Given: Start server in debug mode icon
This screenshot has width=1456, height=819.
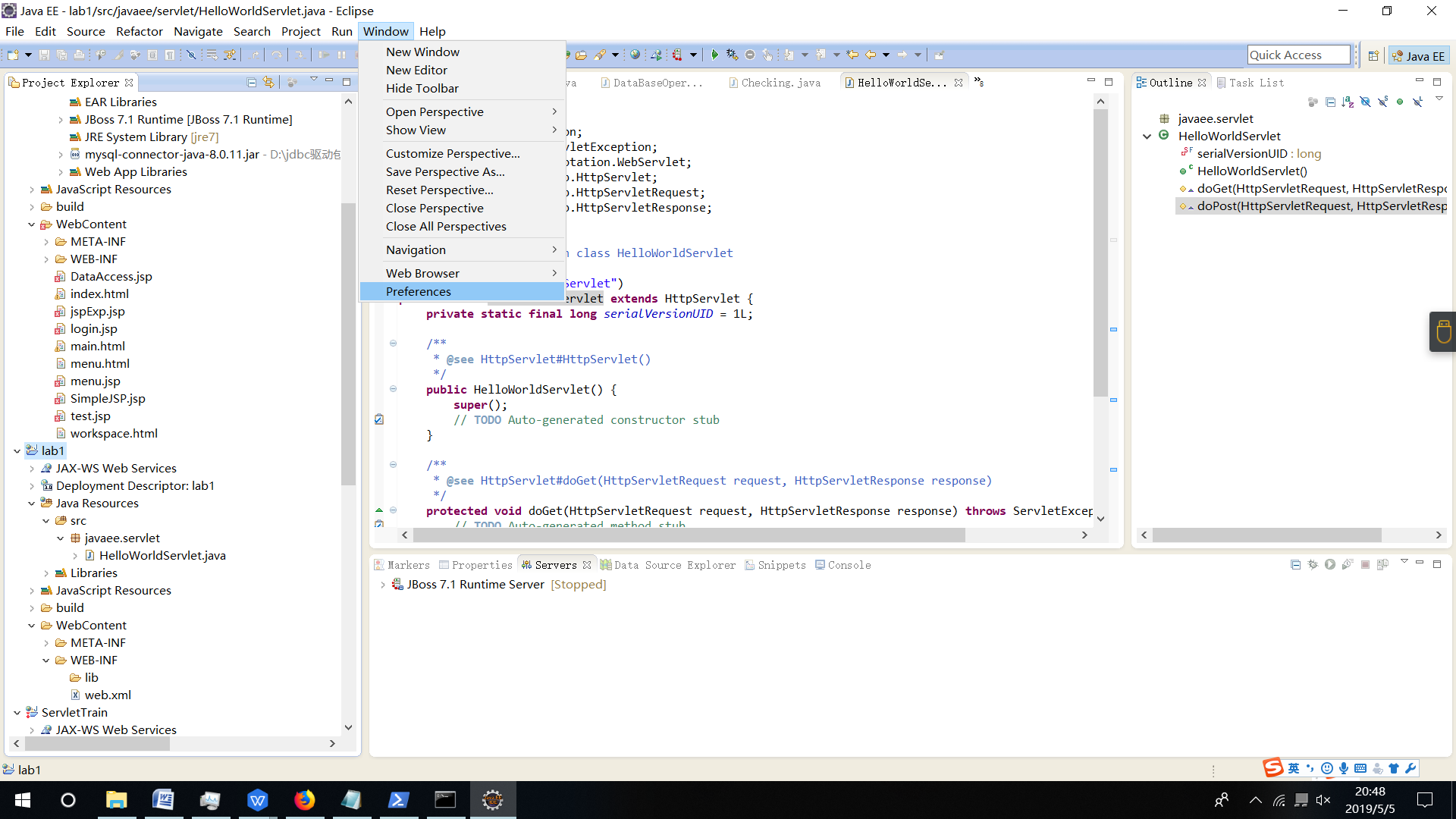Looking at the screenshot, I should [x=1313, y=564].
